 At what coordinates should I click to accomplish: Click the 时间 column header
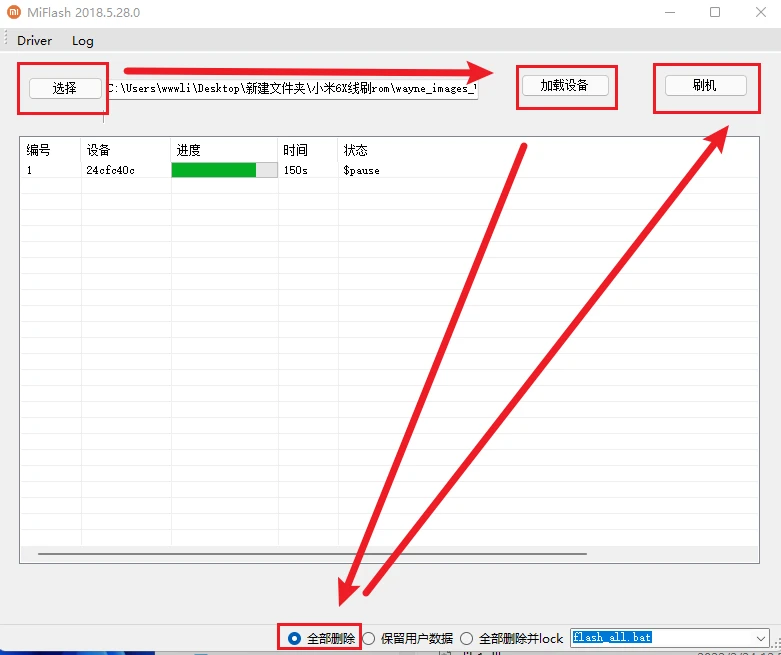(308, 150)
